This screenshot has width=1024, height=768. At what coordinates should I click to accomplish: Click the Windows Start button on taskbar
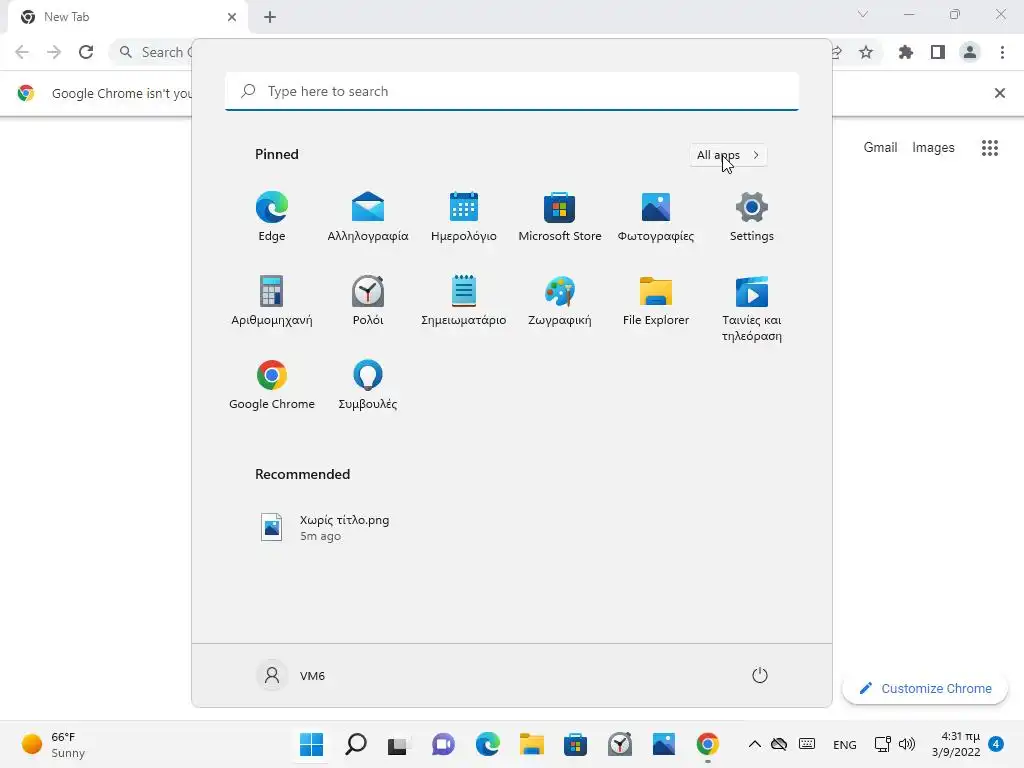(x=312, y=744)
